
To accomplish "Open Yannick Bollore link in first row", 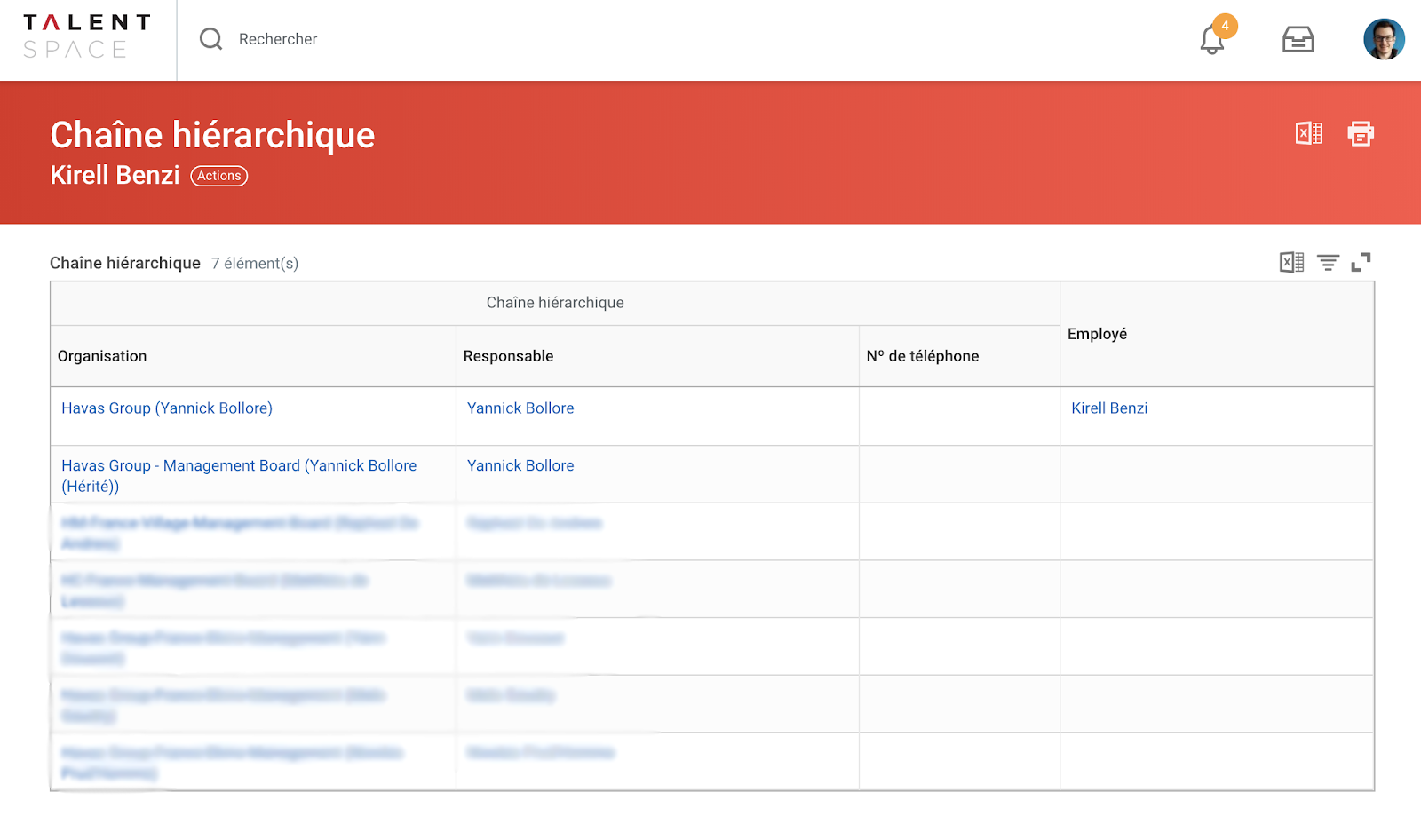I will pos(520,408).
